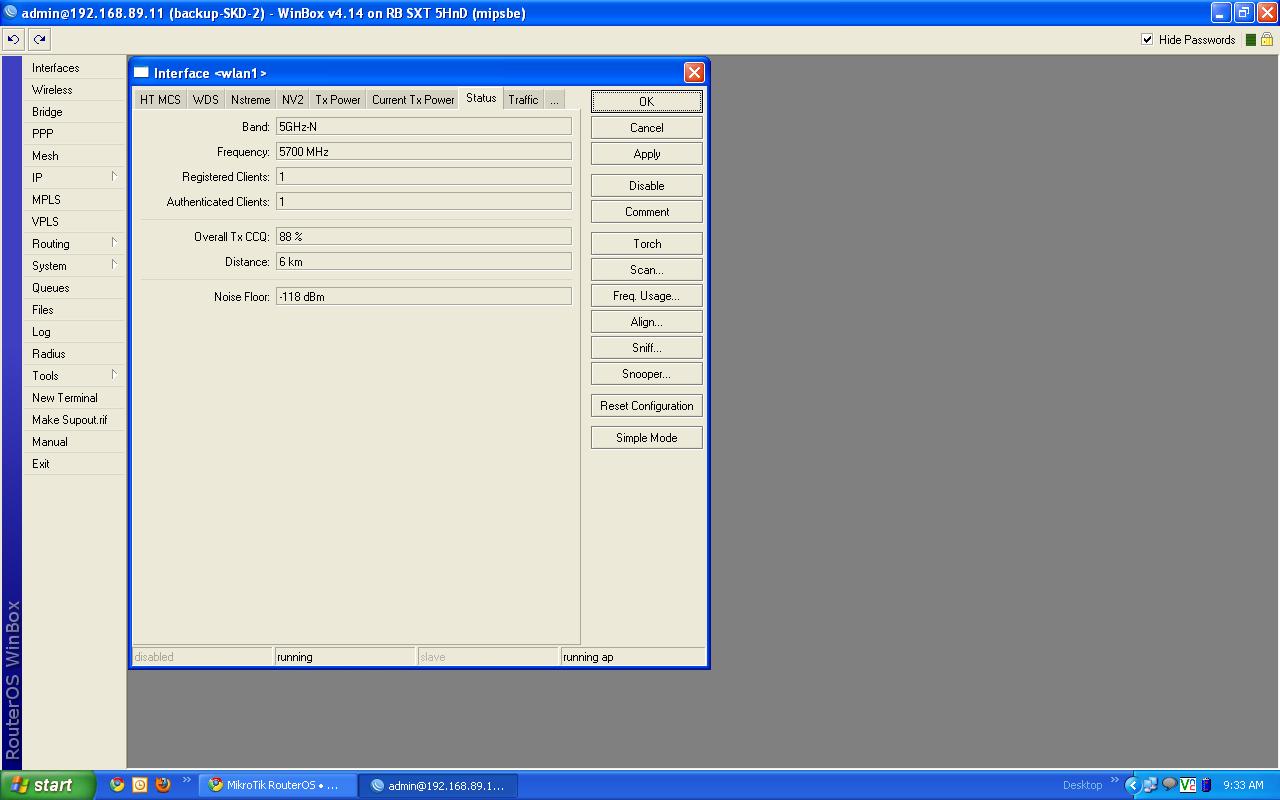Open the Sniff... tool

(647, 348)
